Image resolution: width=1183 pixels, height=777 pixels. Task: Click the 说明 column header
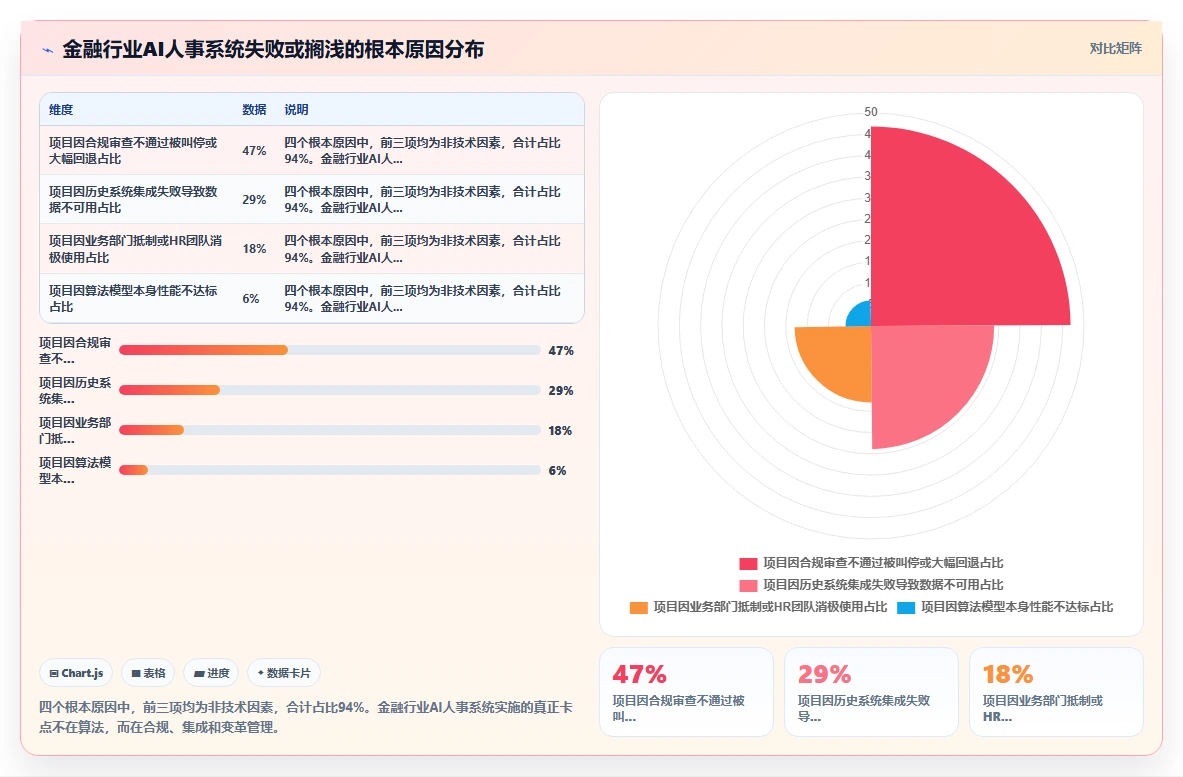pos(297,109)
